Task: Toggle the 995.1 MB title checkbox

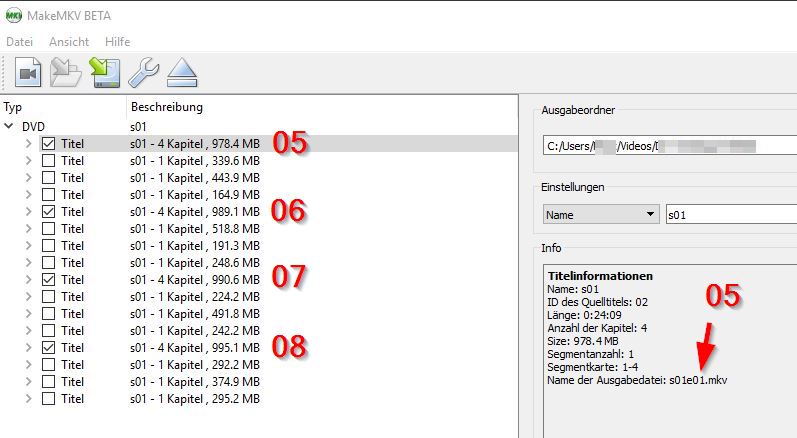Action: pos(48,347)
